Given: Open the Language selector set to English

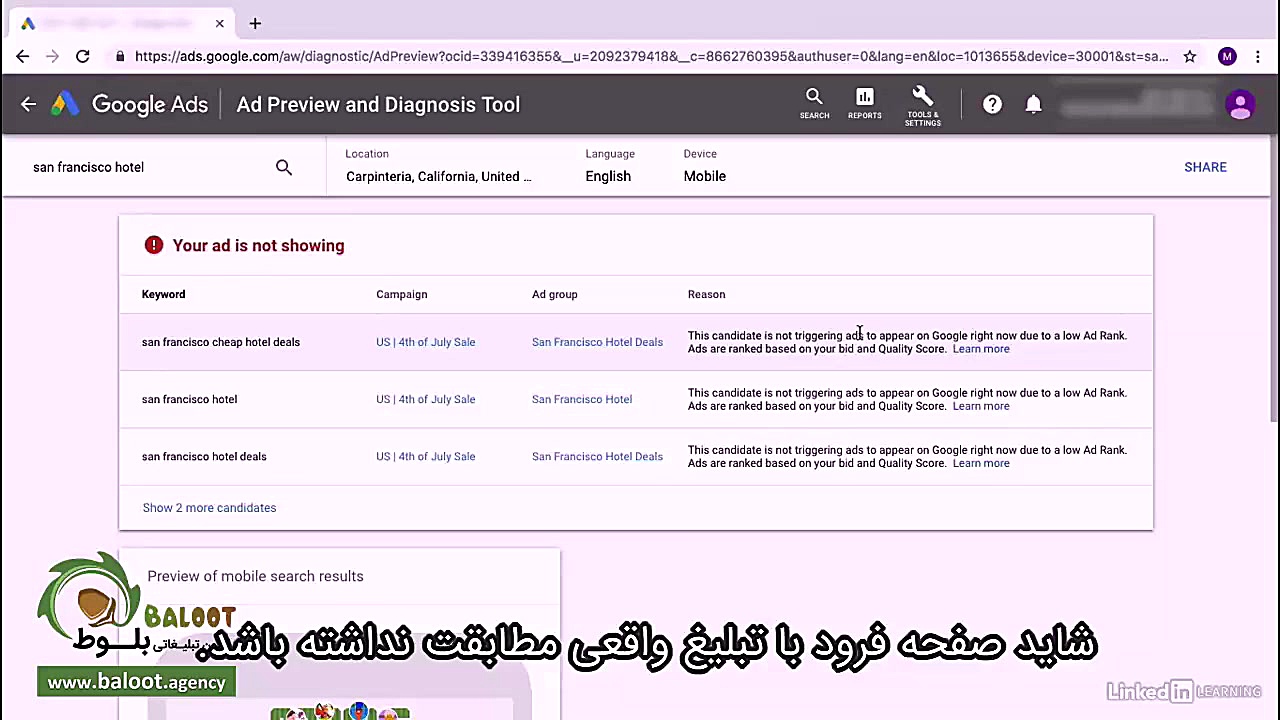Looking at the screenshot, I should click(608, 176).
